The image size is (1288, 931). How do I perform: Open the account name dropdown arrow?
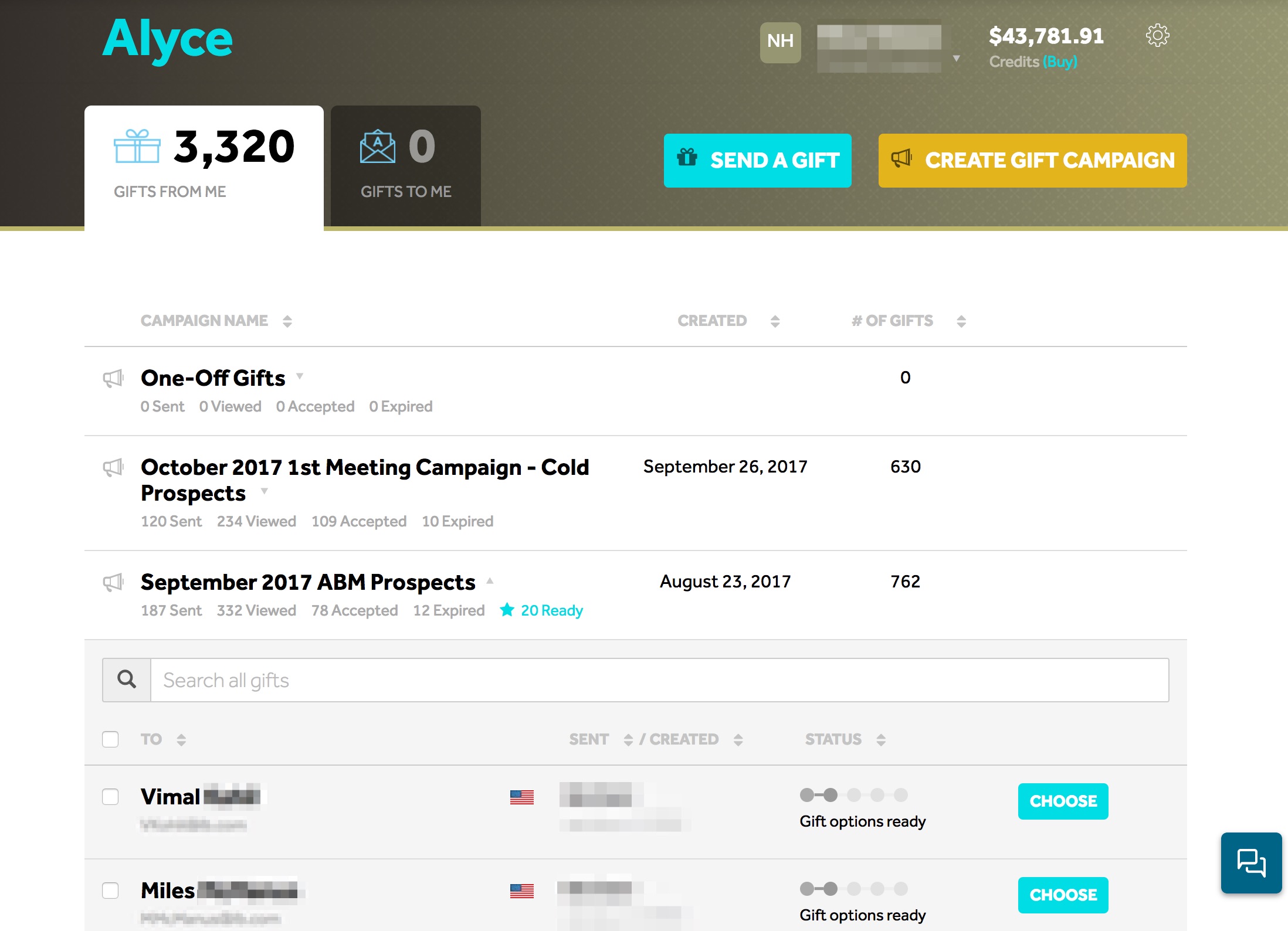[956, 58]
